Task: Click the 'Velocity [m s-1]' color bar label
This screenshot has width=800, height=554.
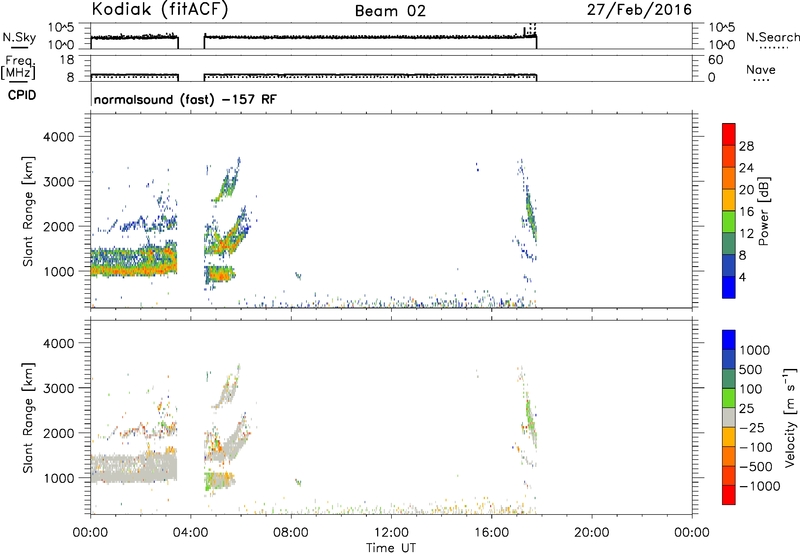Action: (790, 417)
